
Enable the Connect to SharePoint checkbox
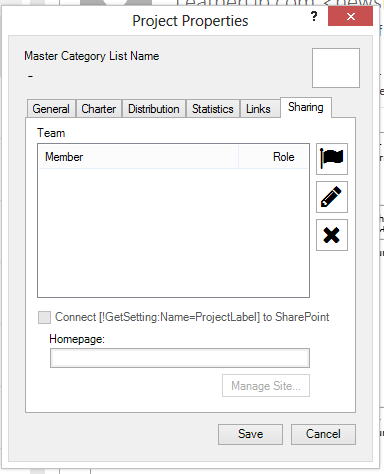44,317
